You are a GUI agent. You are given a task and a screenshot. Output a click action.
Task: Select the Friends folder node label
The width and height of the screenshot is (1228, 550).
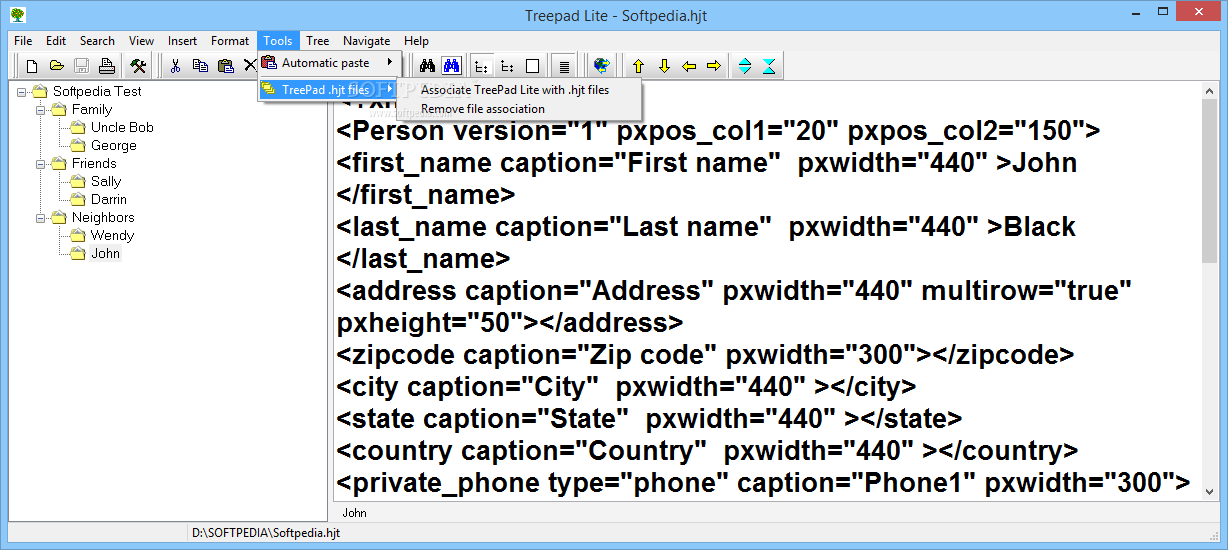pos(94,163)
